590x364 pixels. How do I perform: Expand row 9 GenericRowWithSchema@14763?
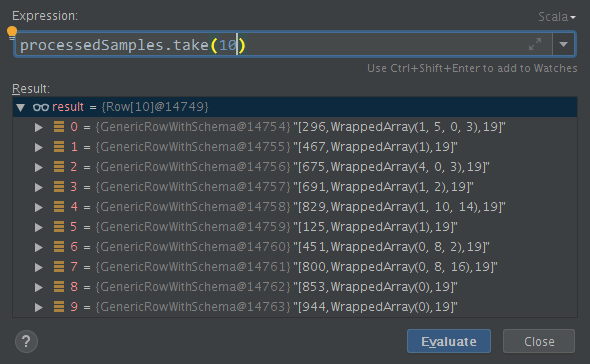(x=38, y=307)
